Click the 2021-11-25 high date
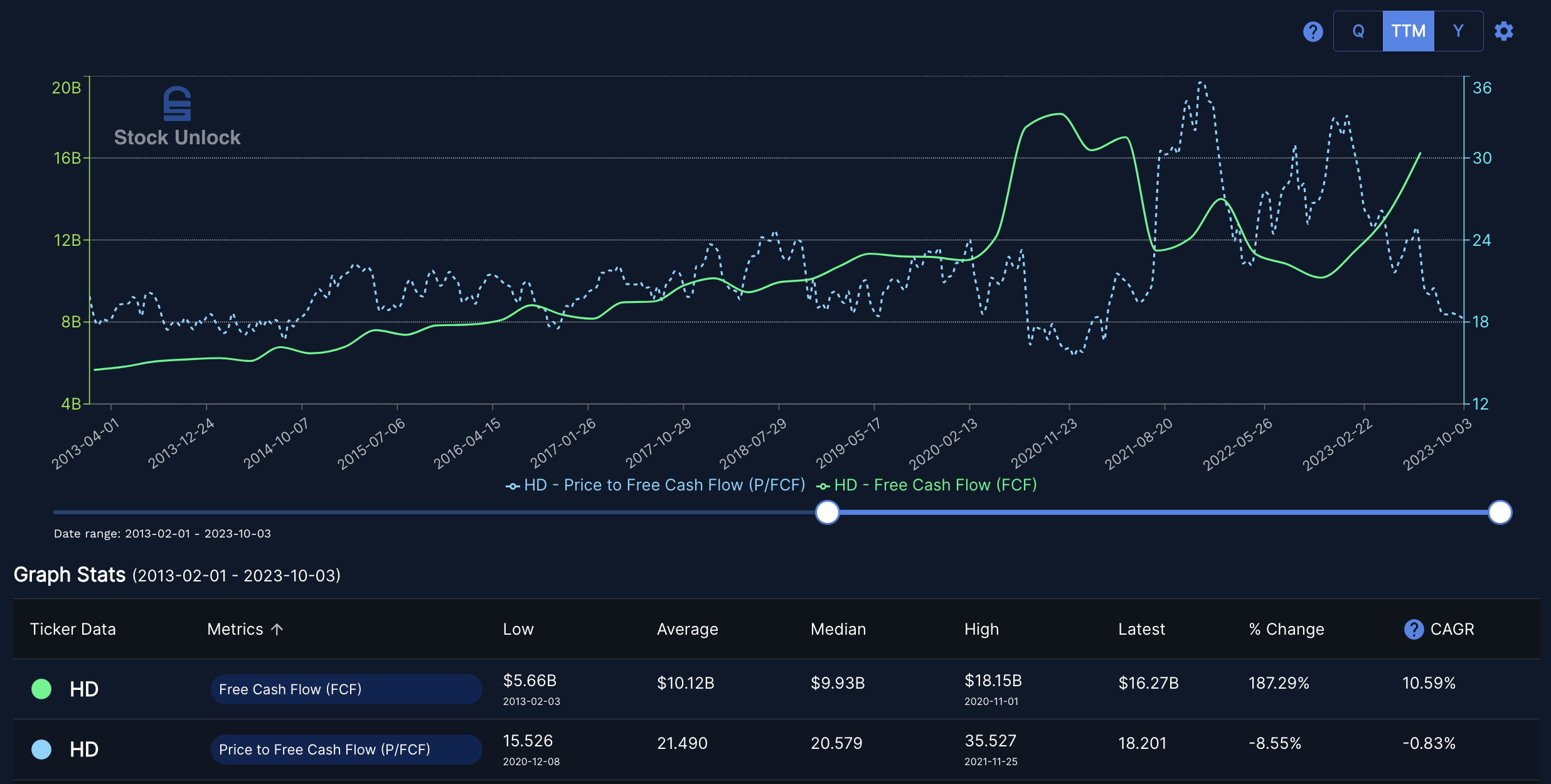Screen dimensions: 1551x784 click(x=991, y=761)
